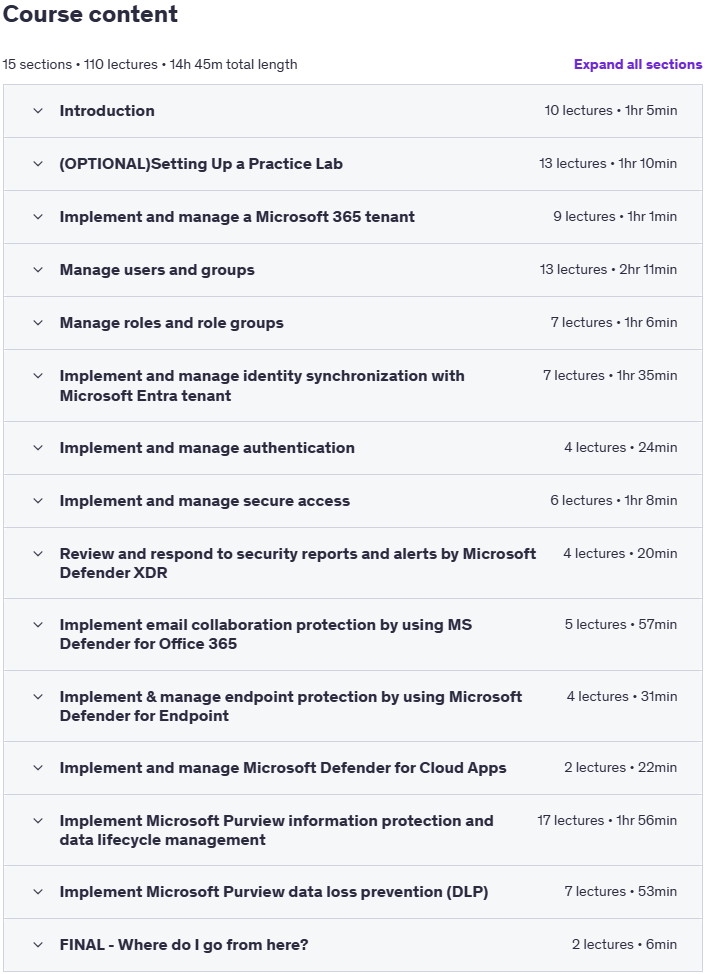Image resolution: width=707 pixels, height=974 pixels.
Task: Expand chevron for Implement and manage authentication
Action: 38,448
